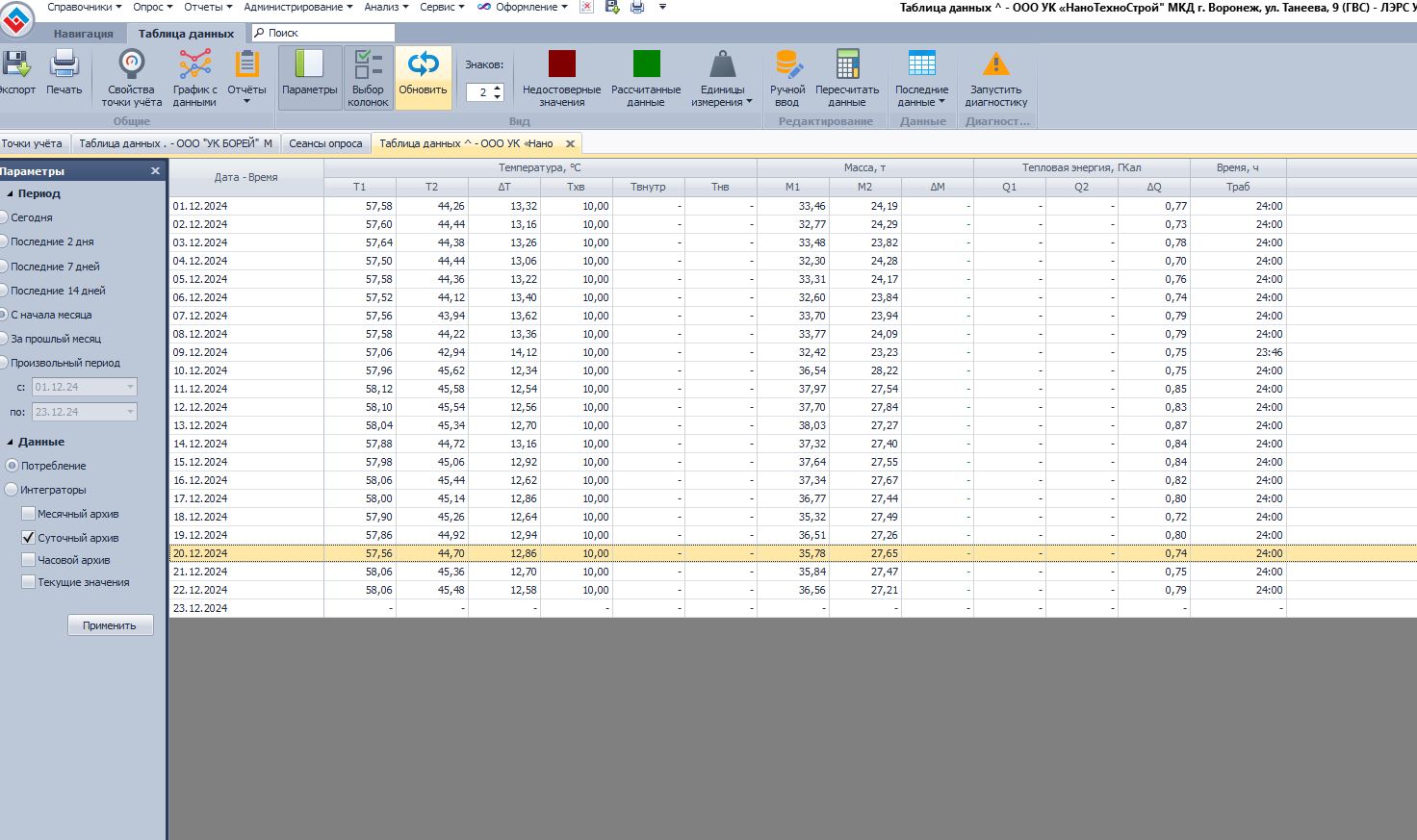Toggle the Параметры panel icon
Viewport: 1417px width, 840px height.
309,64
